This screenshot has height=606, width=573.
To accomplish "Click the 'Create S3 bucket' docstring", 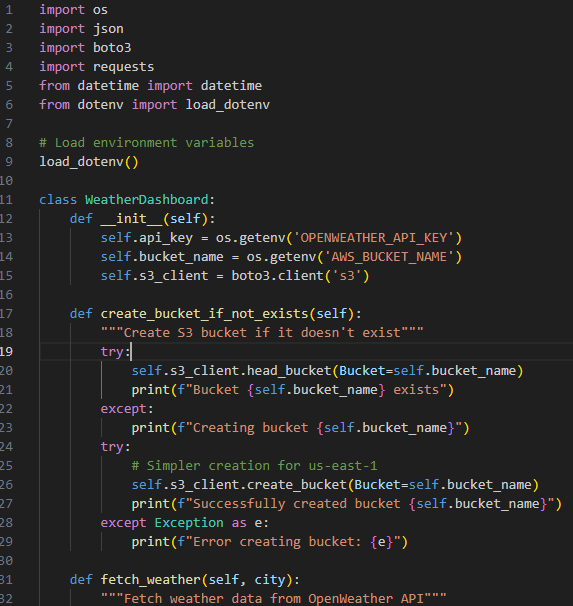I will (262, 332).
